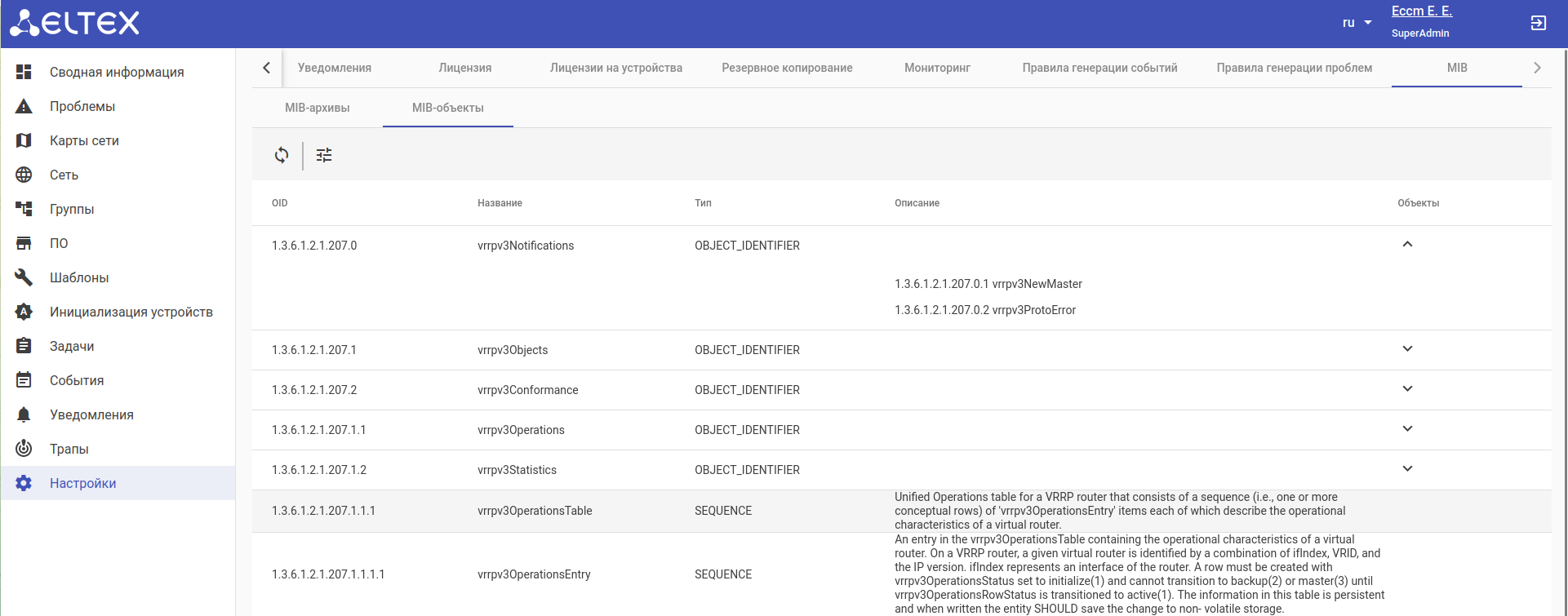Open the ru language dropdown
This screenshot has width=1568, height=616.
coord(1357,23)
